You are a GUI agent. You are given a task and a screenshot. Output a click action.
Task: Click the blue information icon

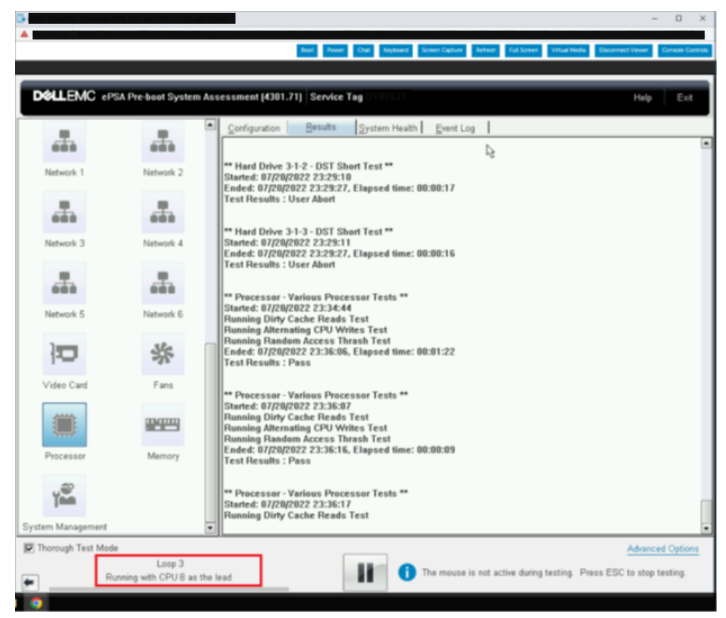[407, 573]
